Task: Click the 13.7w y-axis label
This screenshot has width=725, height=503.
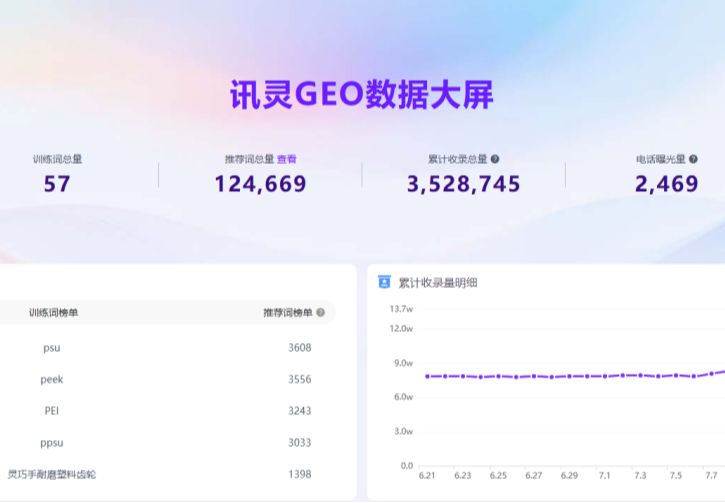Action: (x=401, y=309)
